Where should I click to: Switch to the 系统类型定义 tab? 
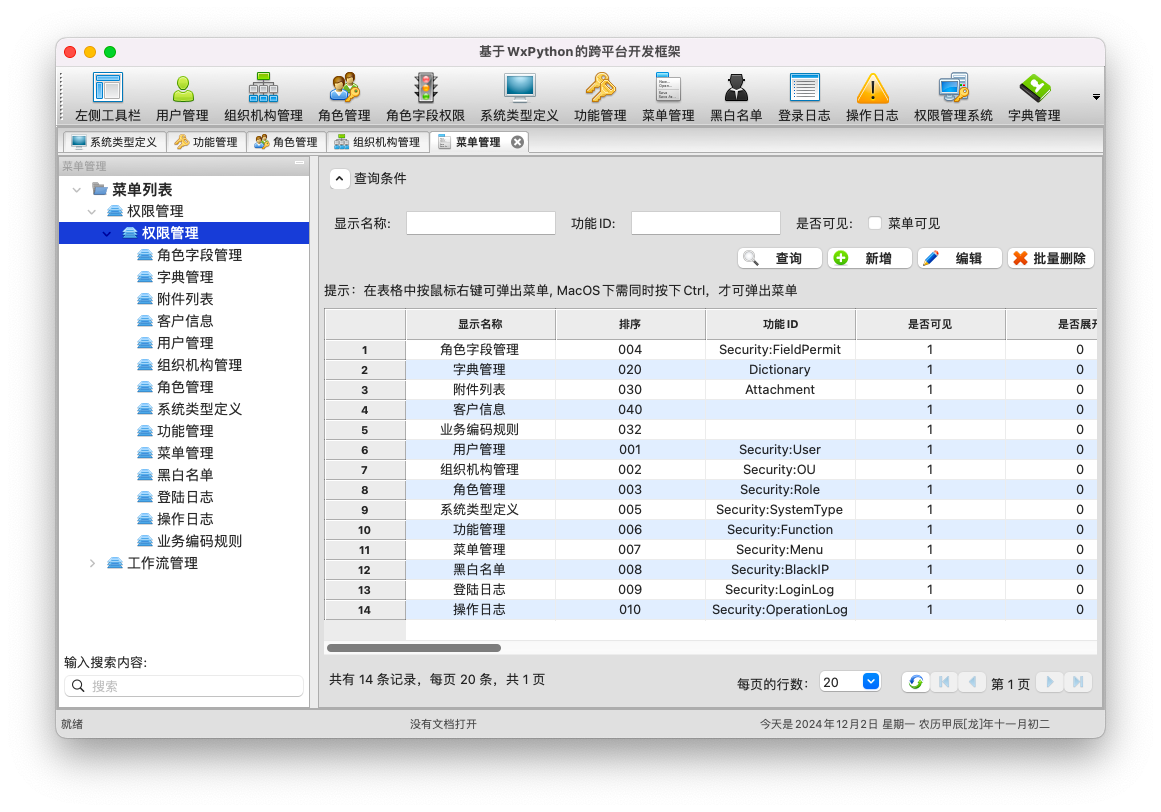pos(114,142)
